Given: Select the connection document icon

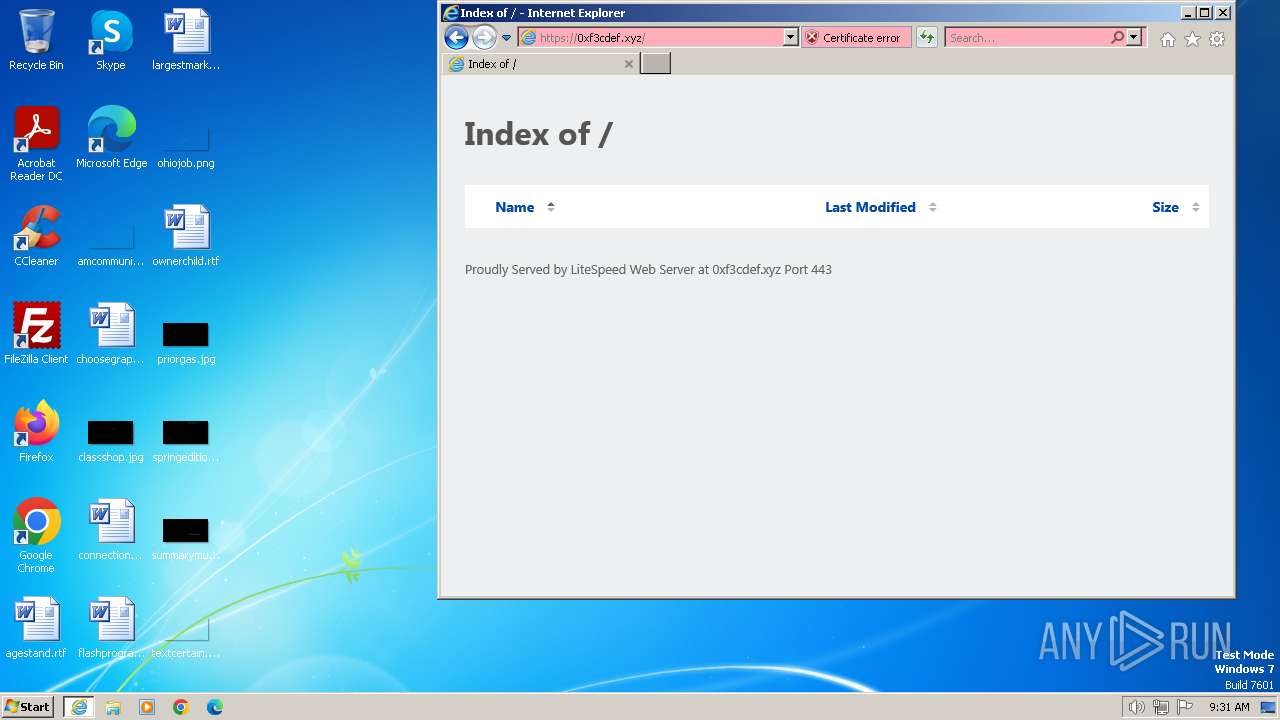Looking at the screenshot, I should point(111,531).
